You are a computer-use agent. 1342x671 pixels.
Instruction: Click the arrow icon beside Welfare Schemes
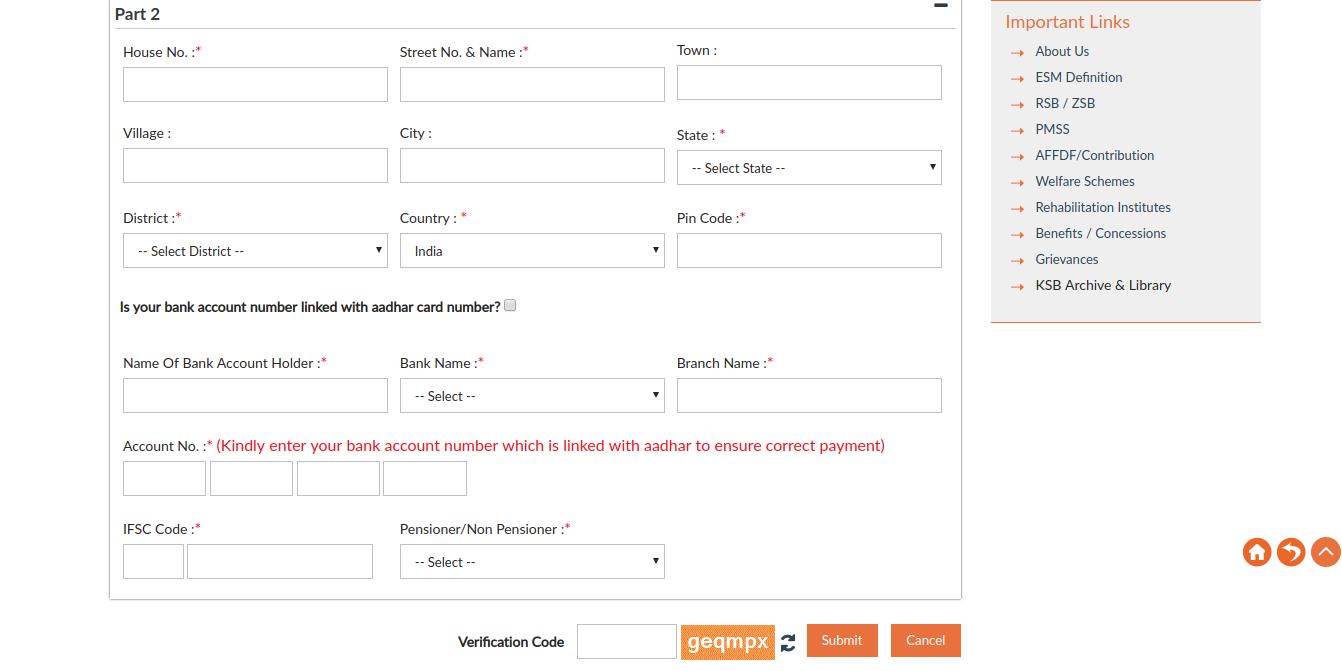pyautogui.click(x=1019, y=182)
